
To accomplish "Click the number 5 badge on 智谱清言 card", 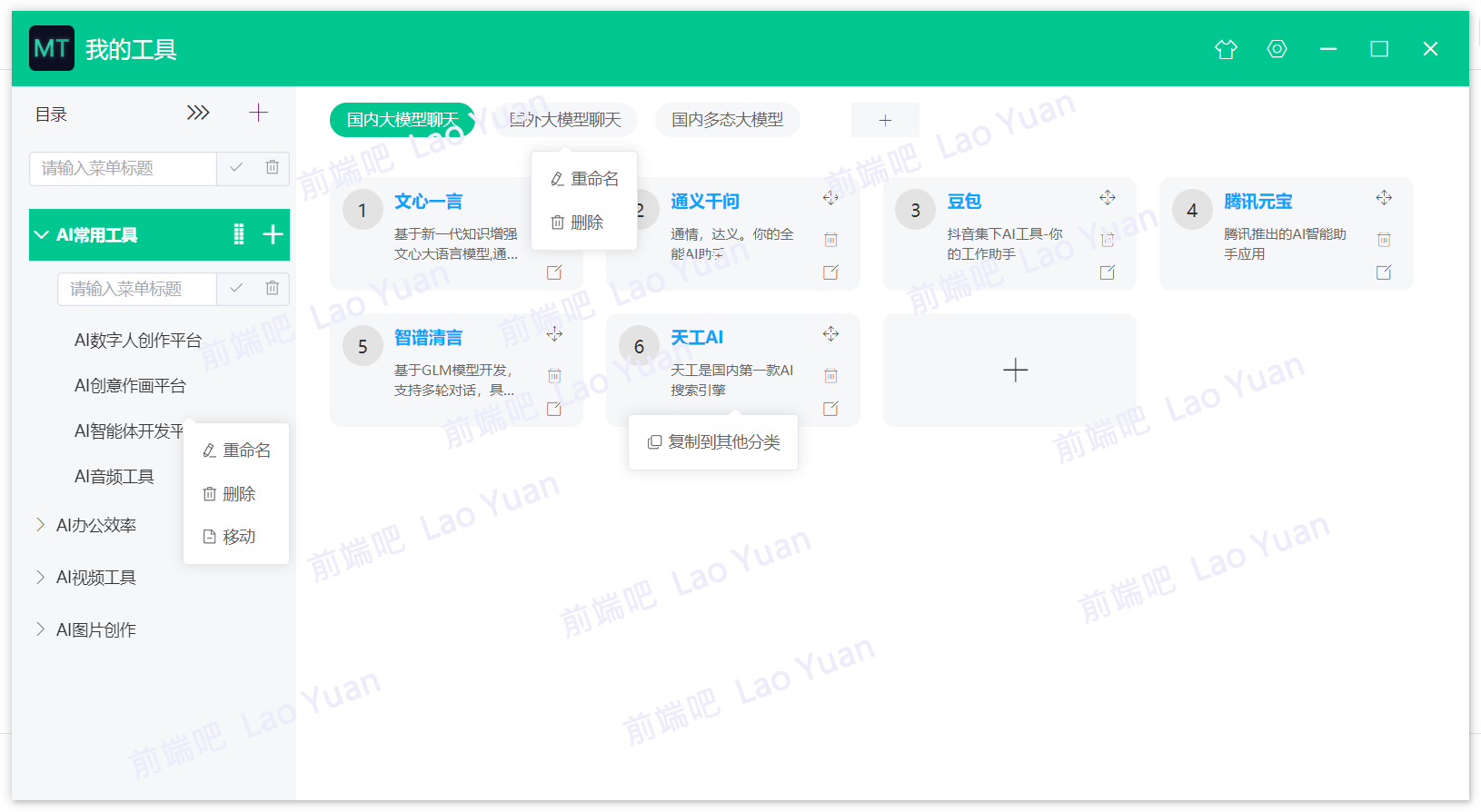I will (363, 347).
